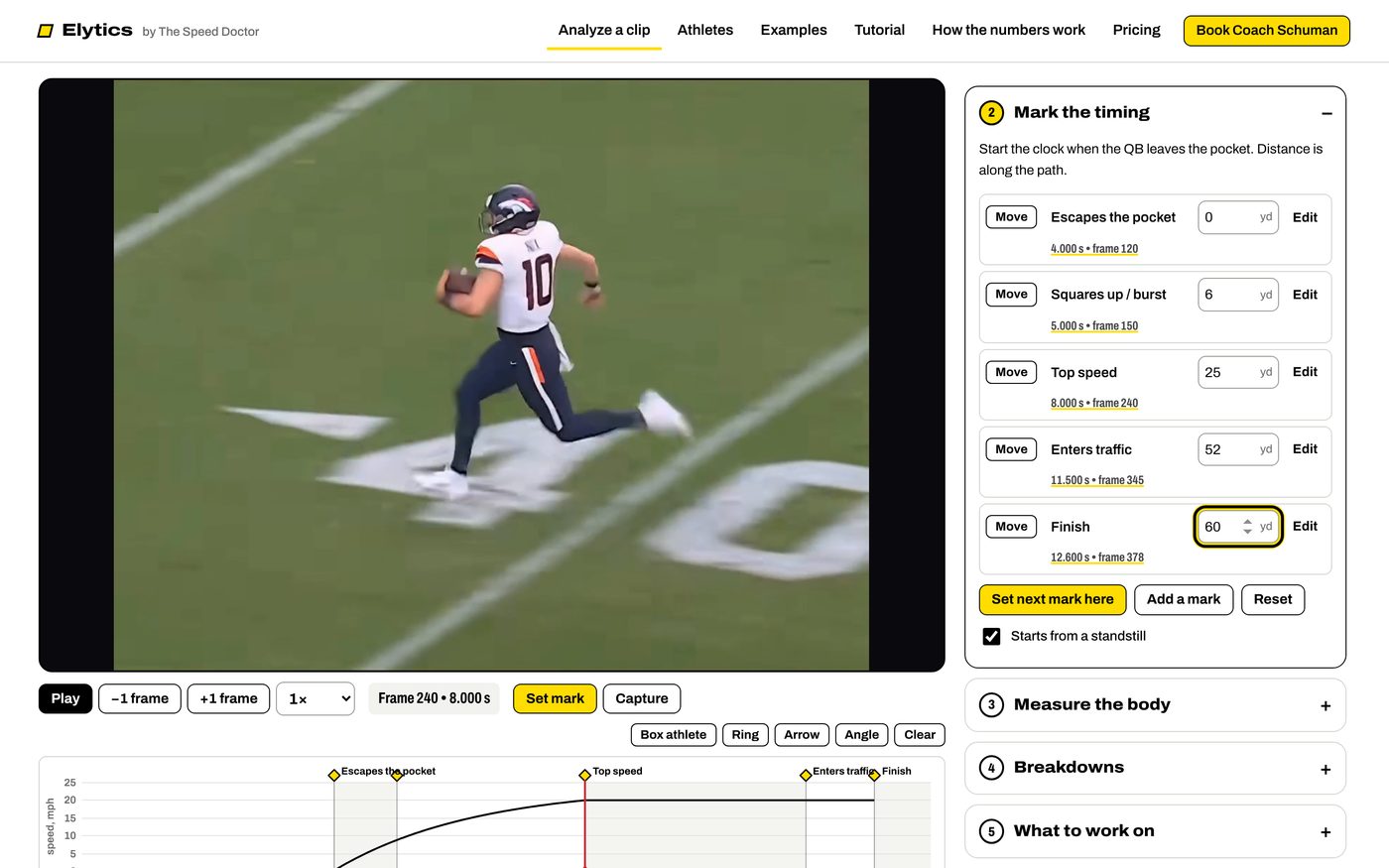Click the yellow Set mark button
Image resolution: width=1389 pixels, height=868 pixels.
tap(555, 698)
